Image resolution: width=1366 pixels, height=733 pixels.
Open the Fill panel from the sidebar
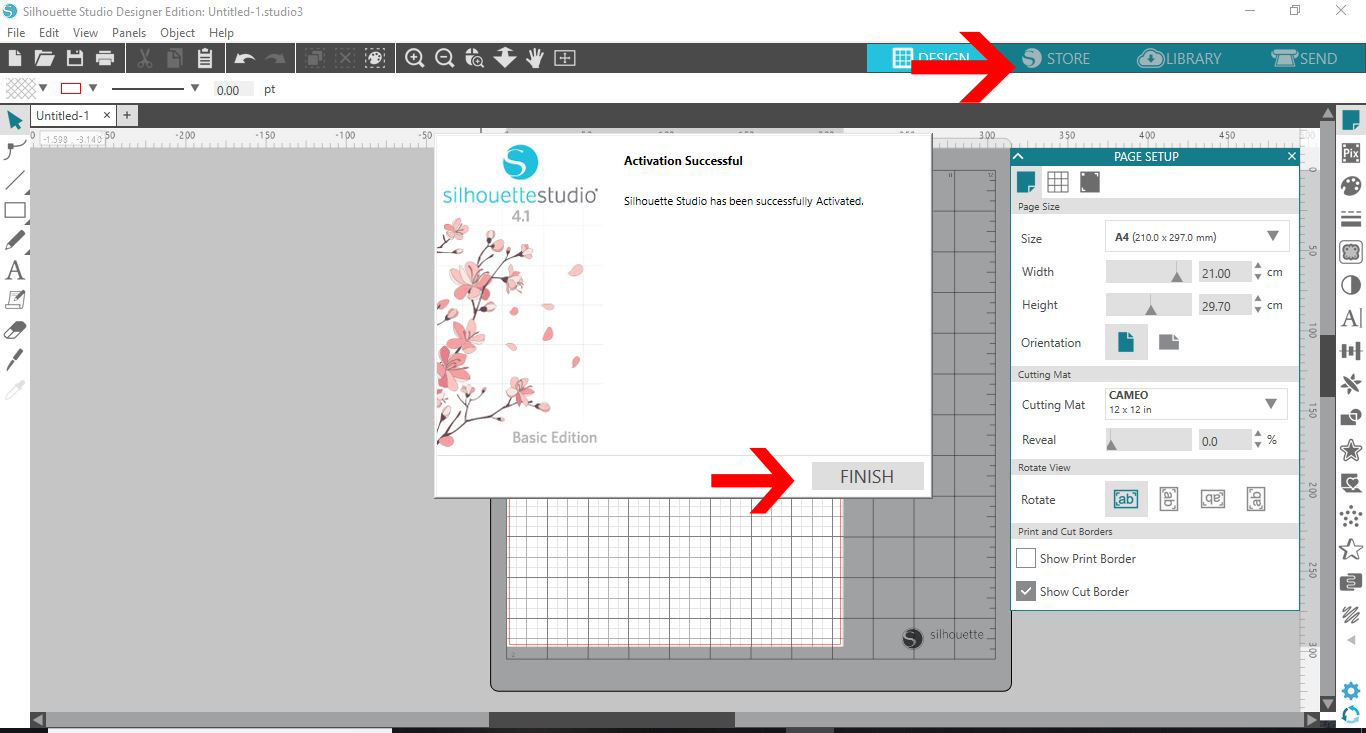[1351, 186]
